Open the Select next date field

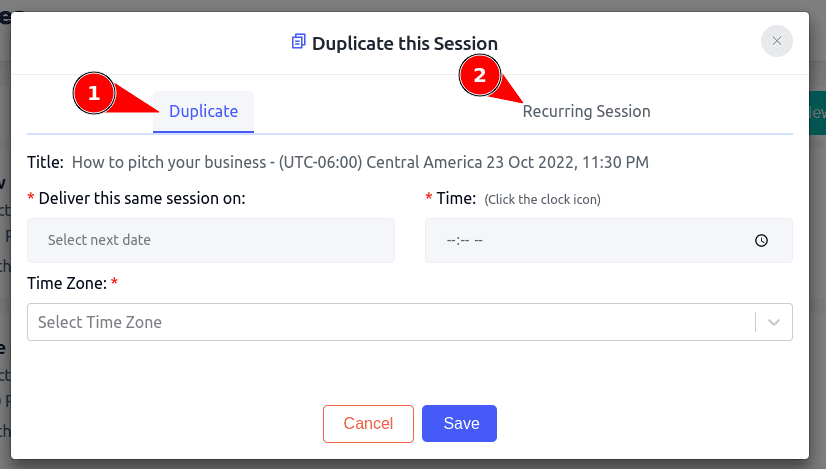(x=211, y=240)
